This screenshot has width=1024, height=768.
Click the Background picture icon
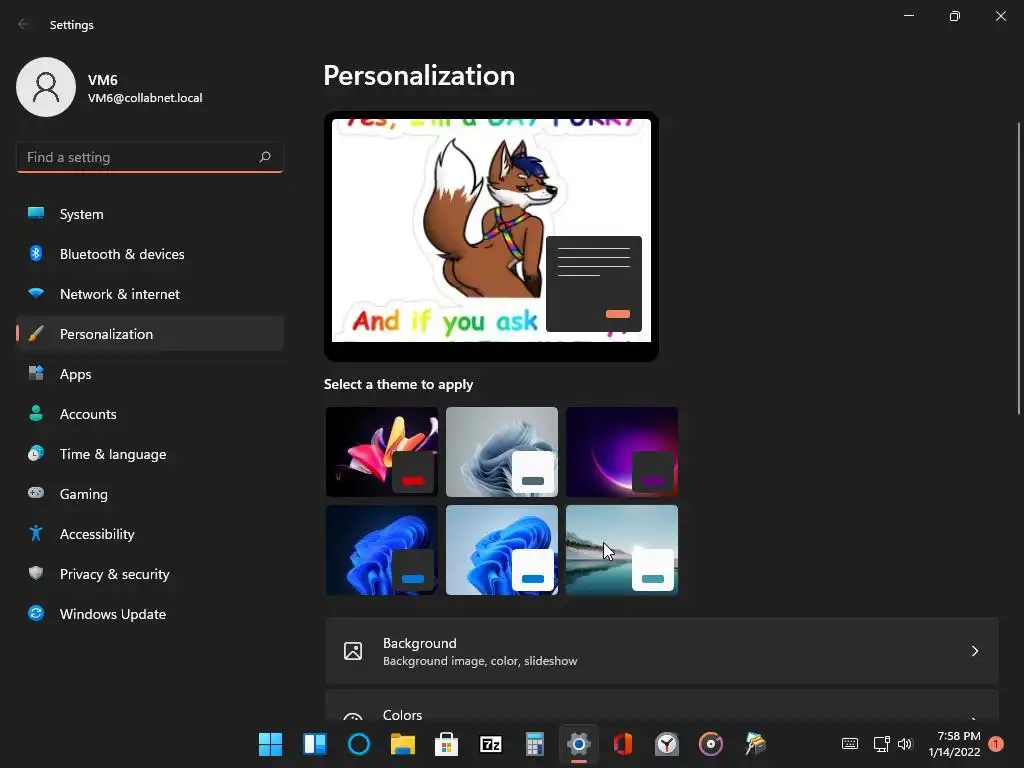tap(353, 651)
